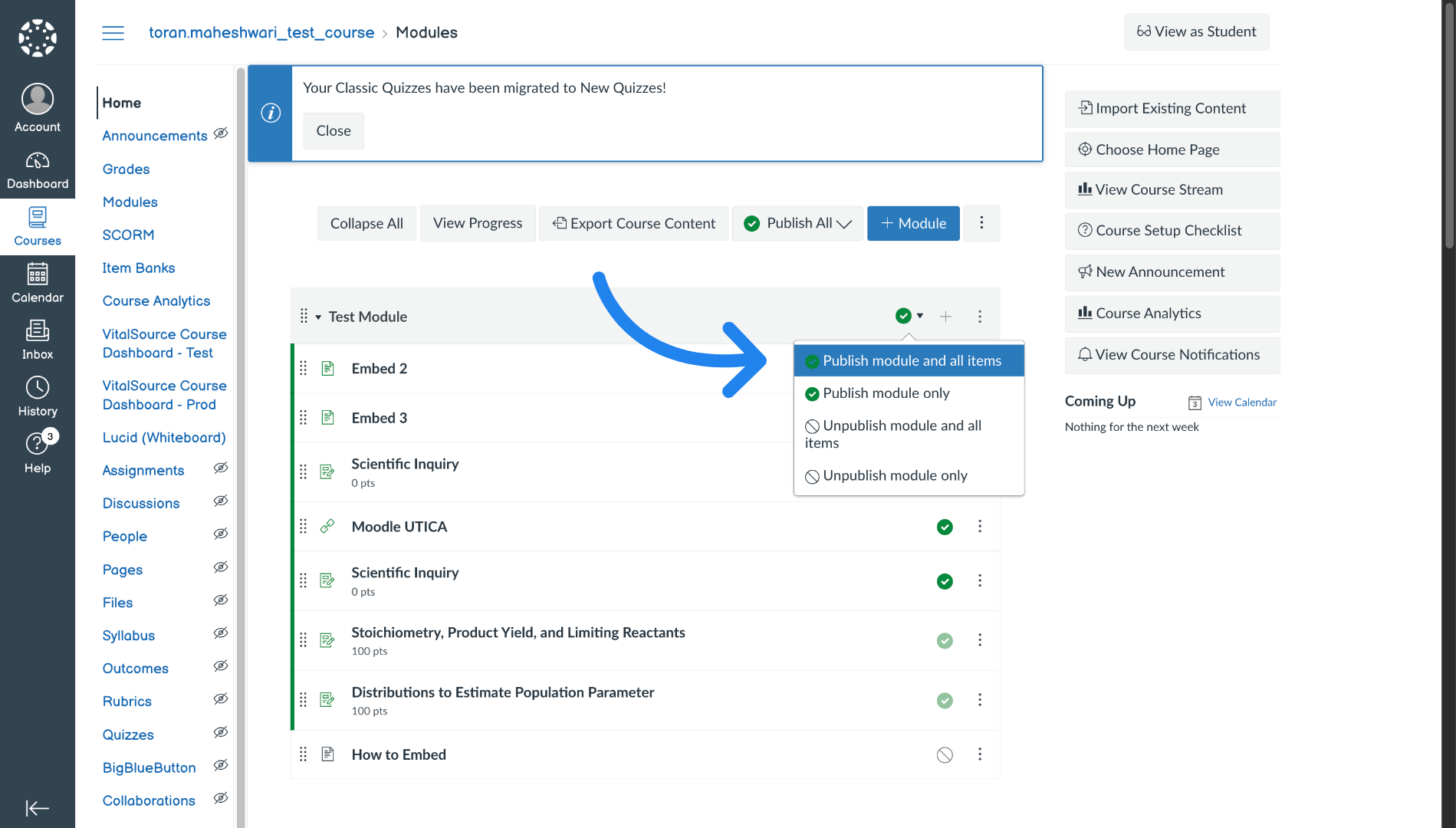
Task: Open three-dot options for Stoichiometry item
Action: [x=980, y=639]
